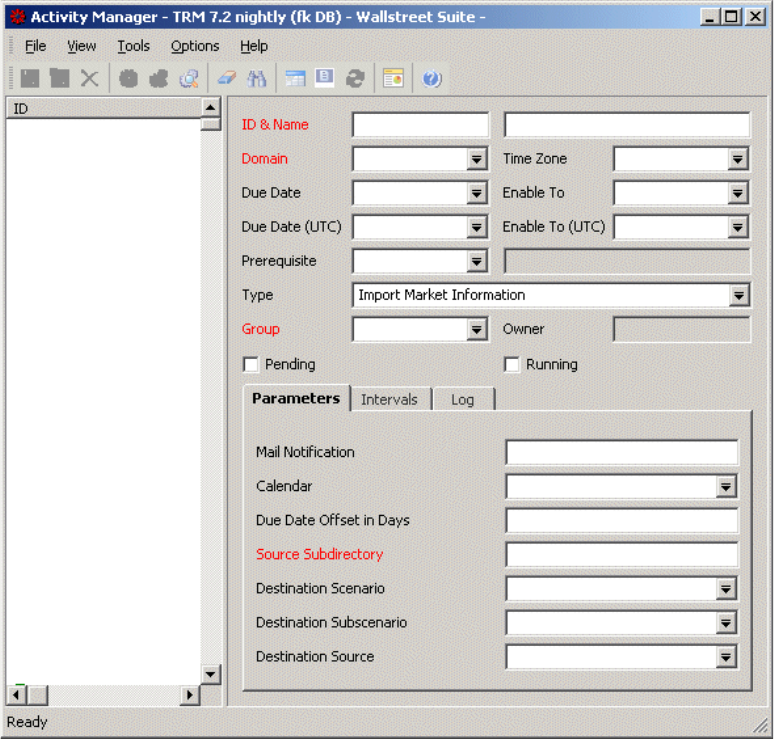Click the gray single gear toolbar icon
This screenshot has width=774, height=739.
click(128, 78)
